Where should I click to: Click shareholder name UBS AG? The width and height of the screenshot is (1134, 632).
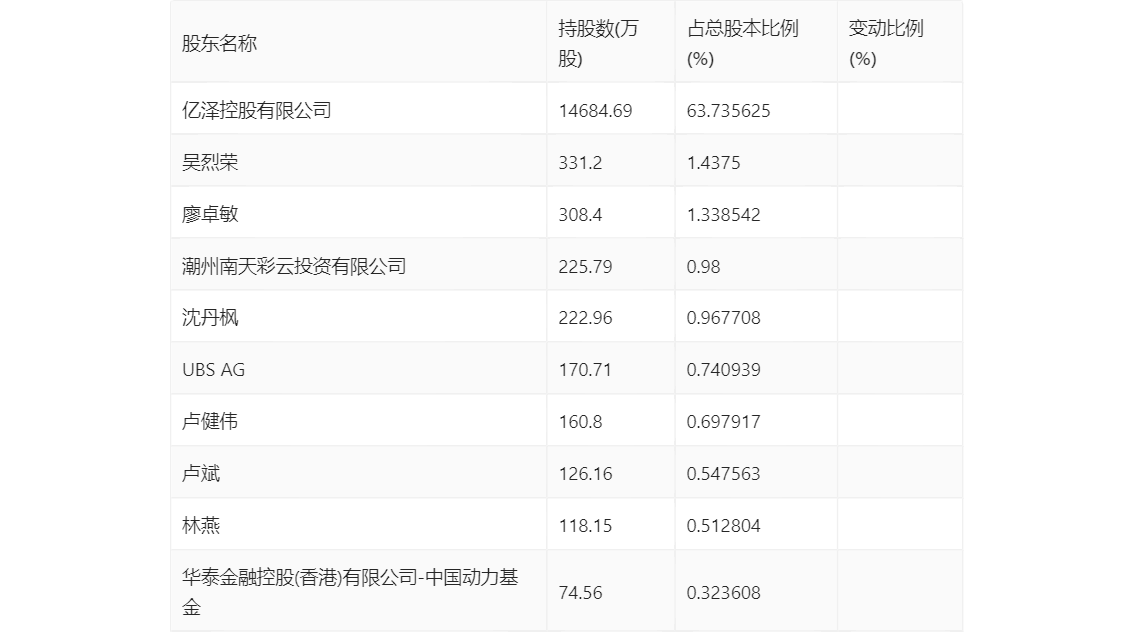(x=213, y=370)
